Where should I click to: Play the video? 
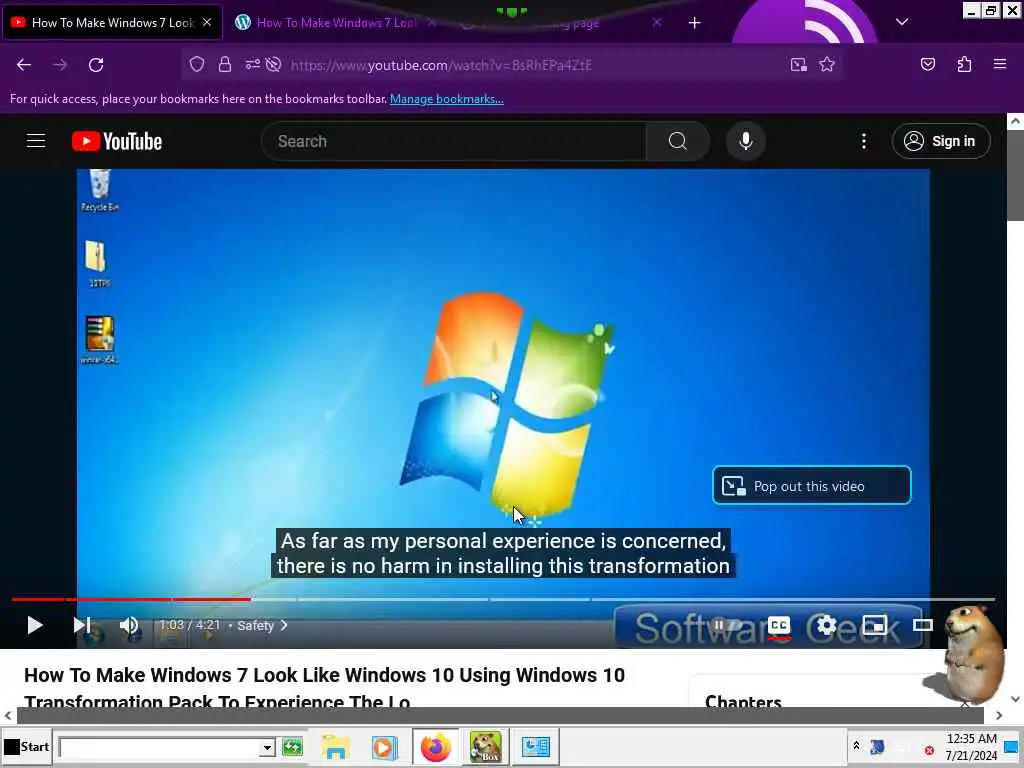coord(35,625)
